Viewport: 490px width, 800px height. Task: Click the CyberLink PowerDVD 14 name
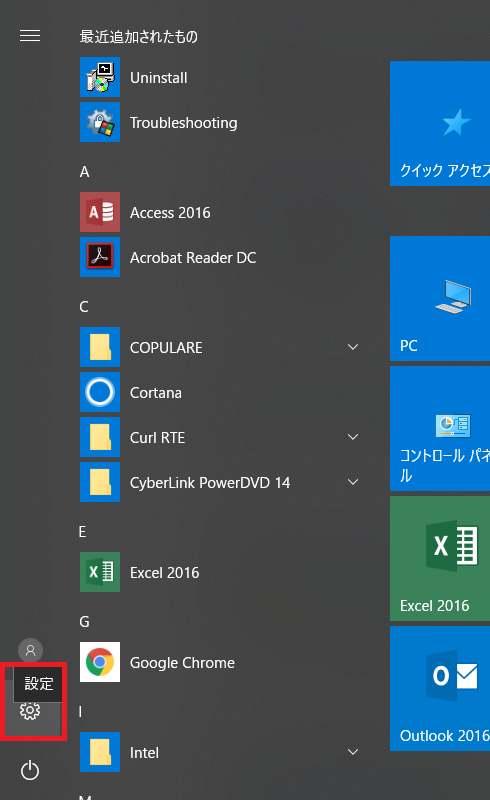coord(210,483)
